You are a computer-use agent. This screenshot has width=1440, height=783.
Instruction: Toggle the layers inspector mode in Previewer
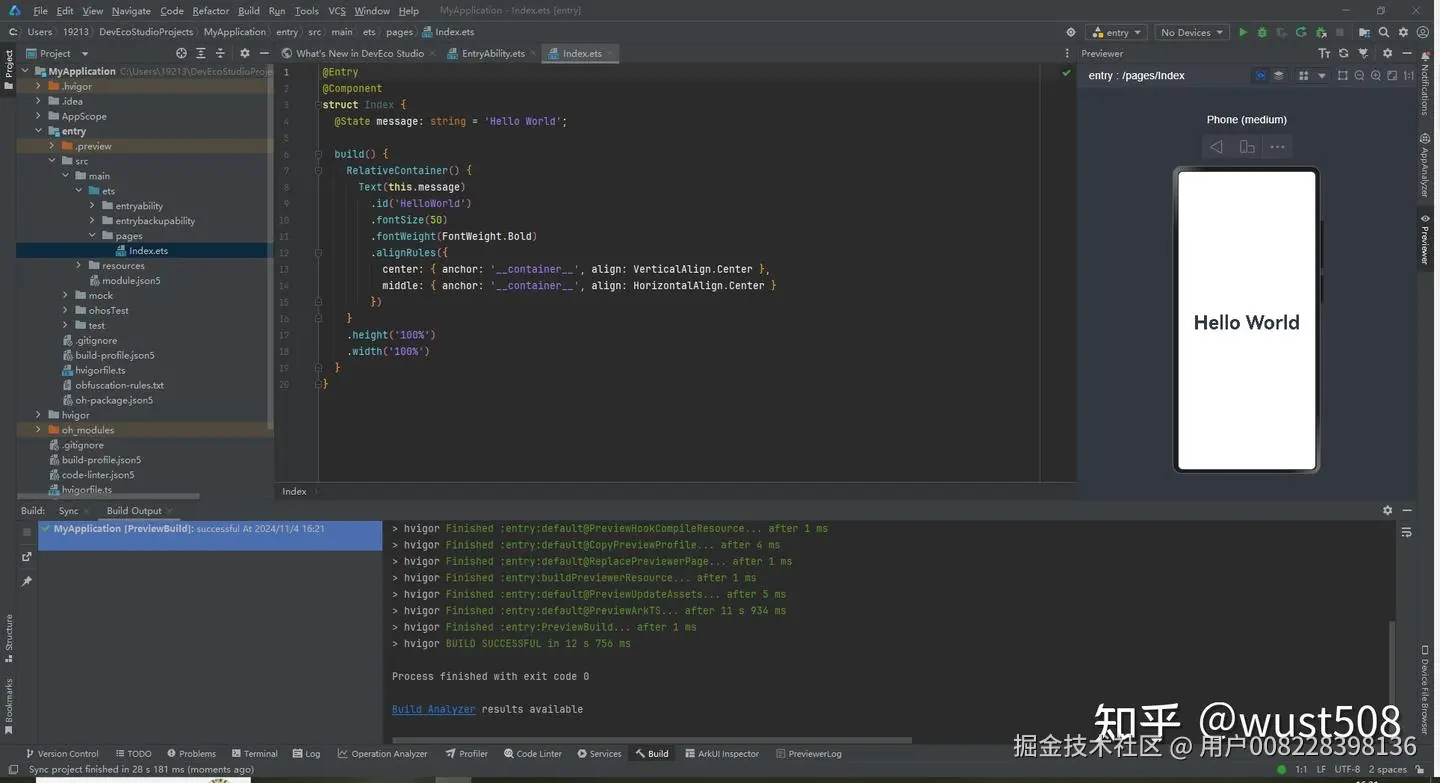1278,75
